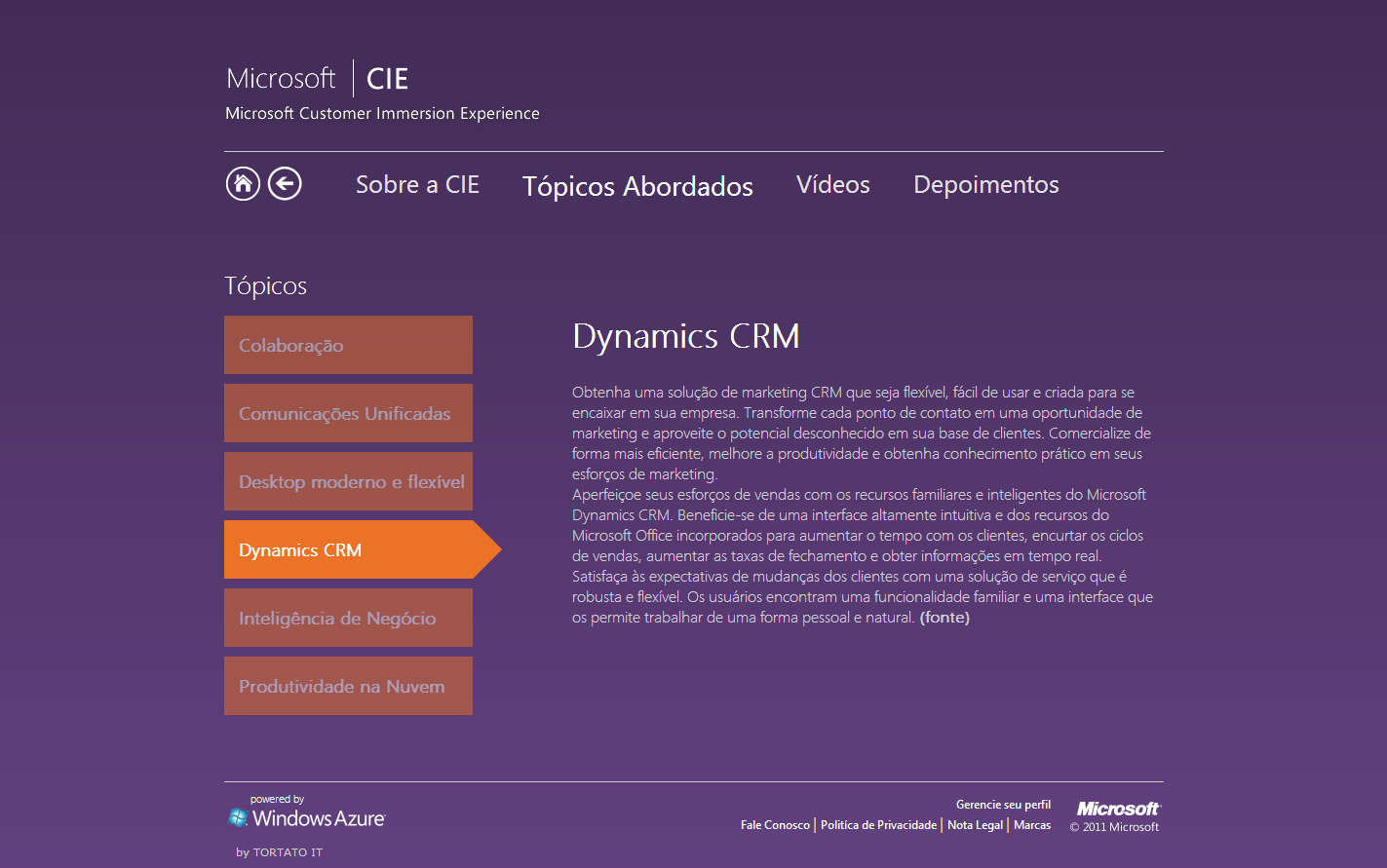Click the Marcas footer link
1387x868 pixels.
1032,825
